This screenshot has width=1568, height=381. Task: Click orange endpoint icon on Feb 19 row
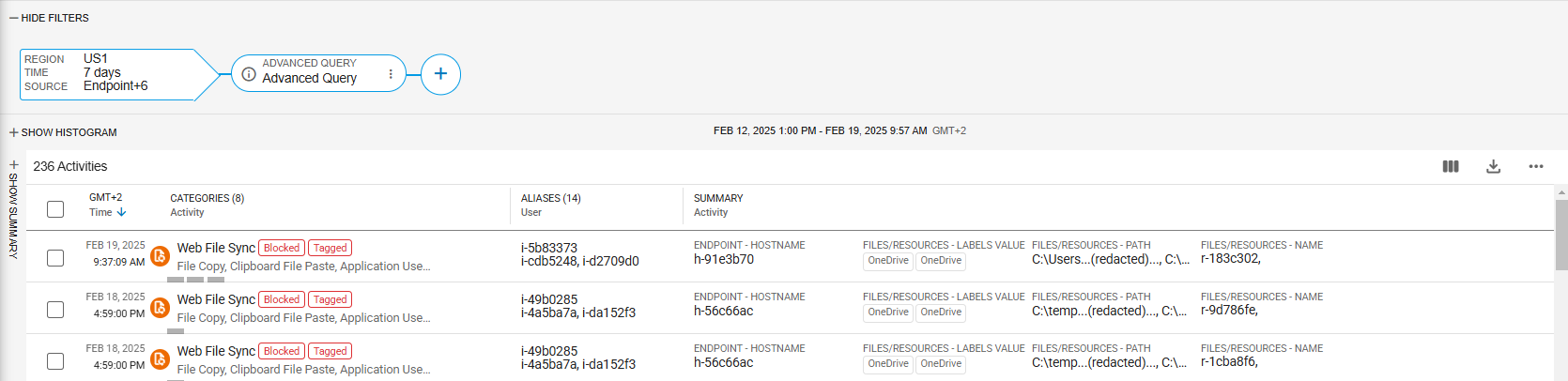point(160,255)
